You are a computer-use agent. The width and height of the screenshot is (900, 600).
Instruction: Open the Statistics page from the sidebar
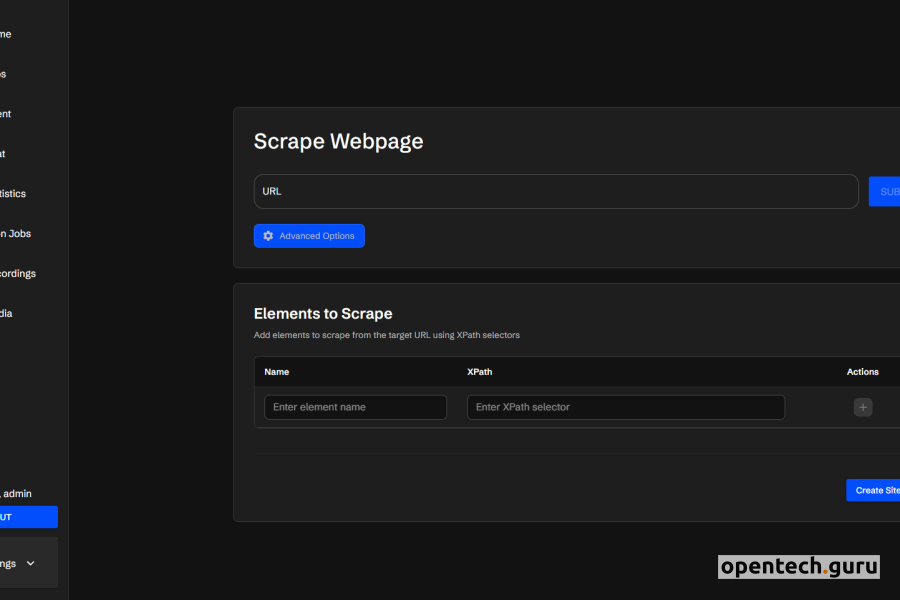(14, 193)
